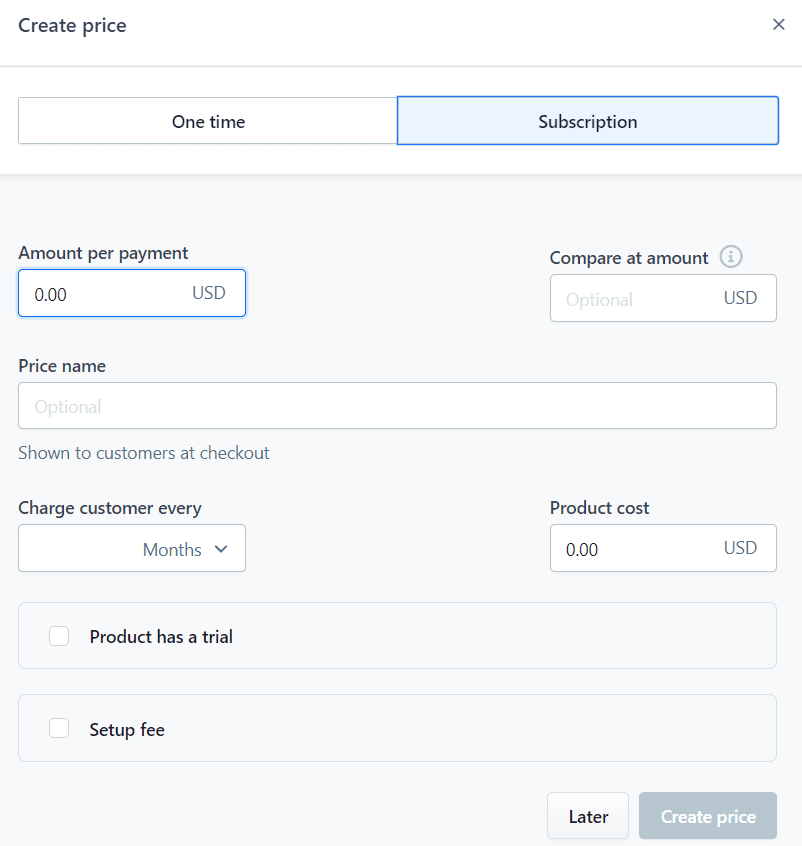
Task: Choose the Later button
Action: (x=588, y=816)
